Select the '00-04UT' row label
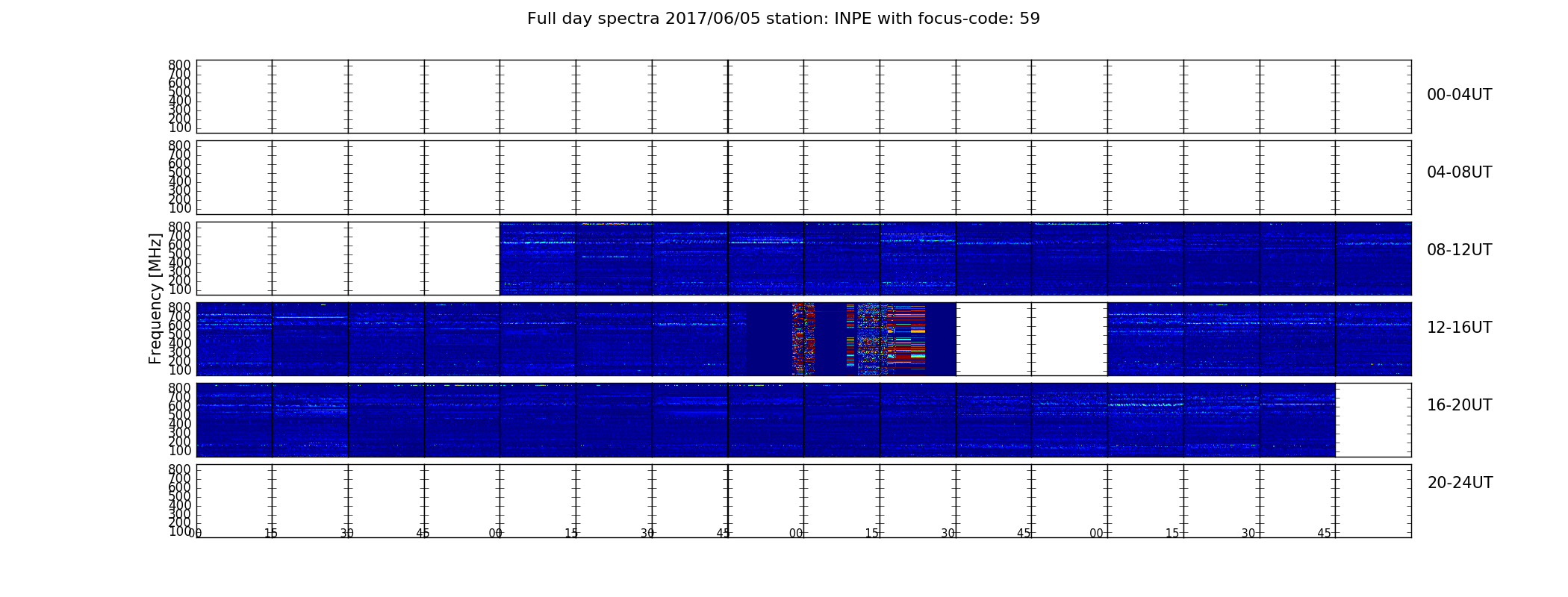 click(x=1460, y=95)
